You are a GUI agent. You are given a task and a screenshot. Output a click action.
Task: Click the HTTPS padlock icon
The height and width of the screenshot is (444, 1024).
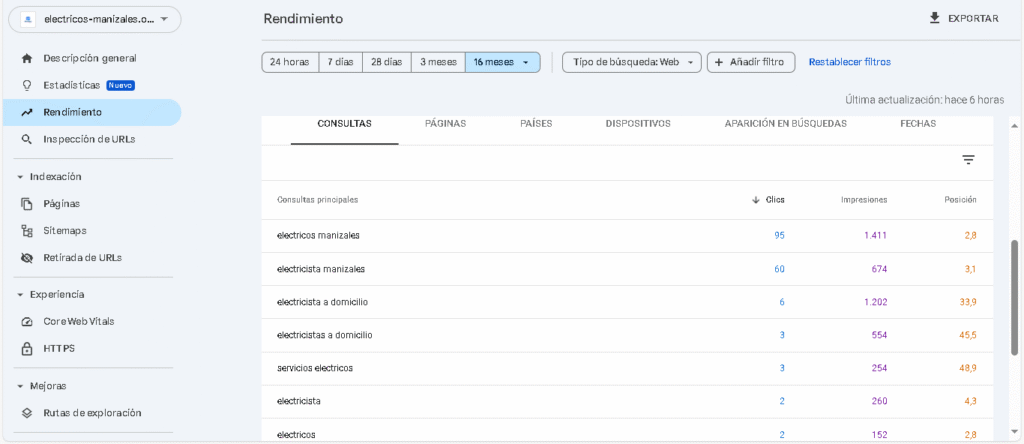(27, 348)
